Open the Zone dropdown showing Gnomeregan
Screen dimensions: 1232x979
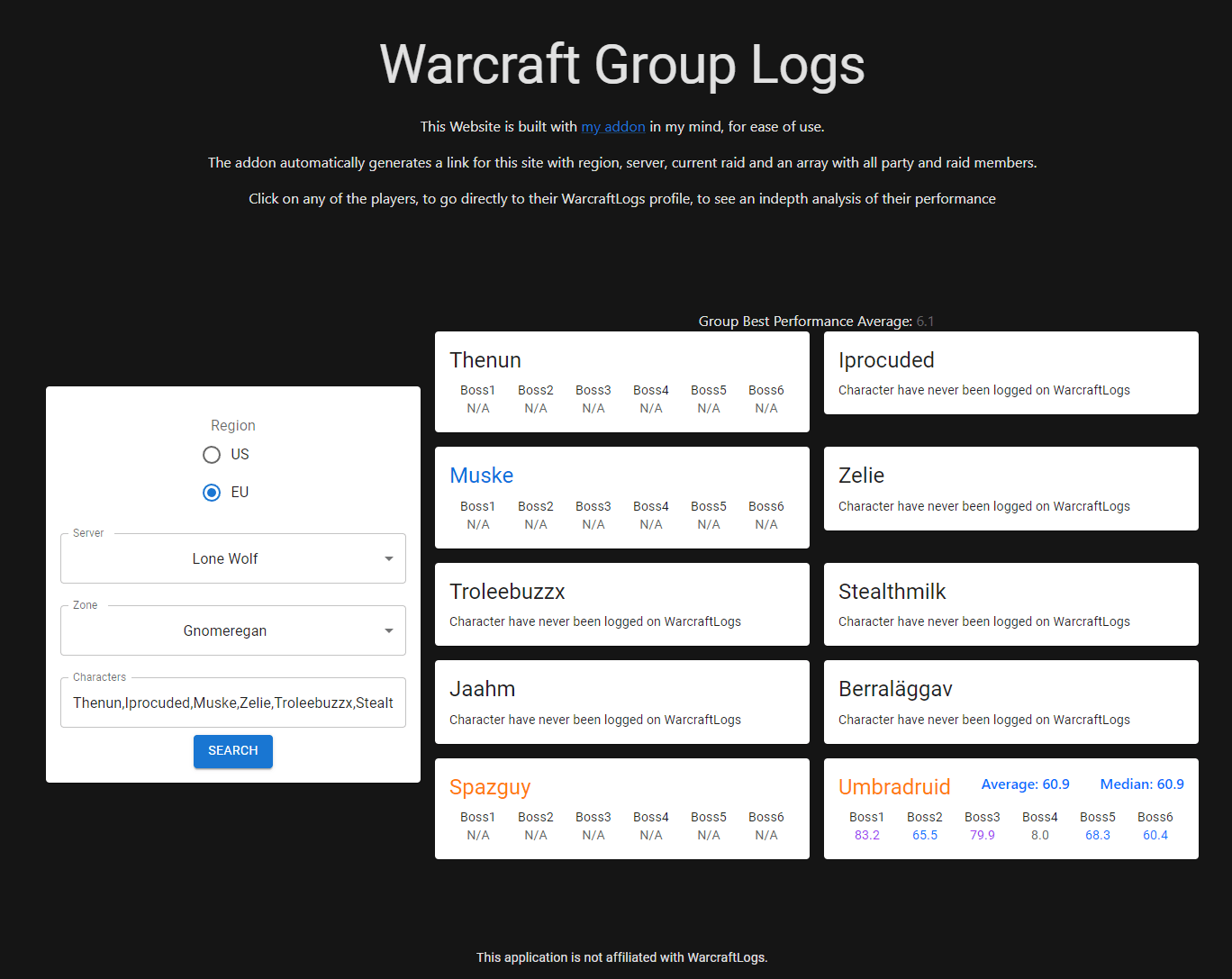(233, 630)
